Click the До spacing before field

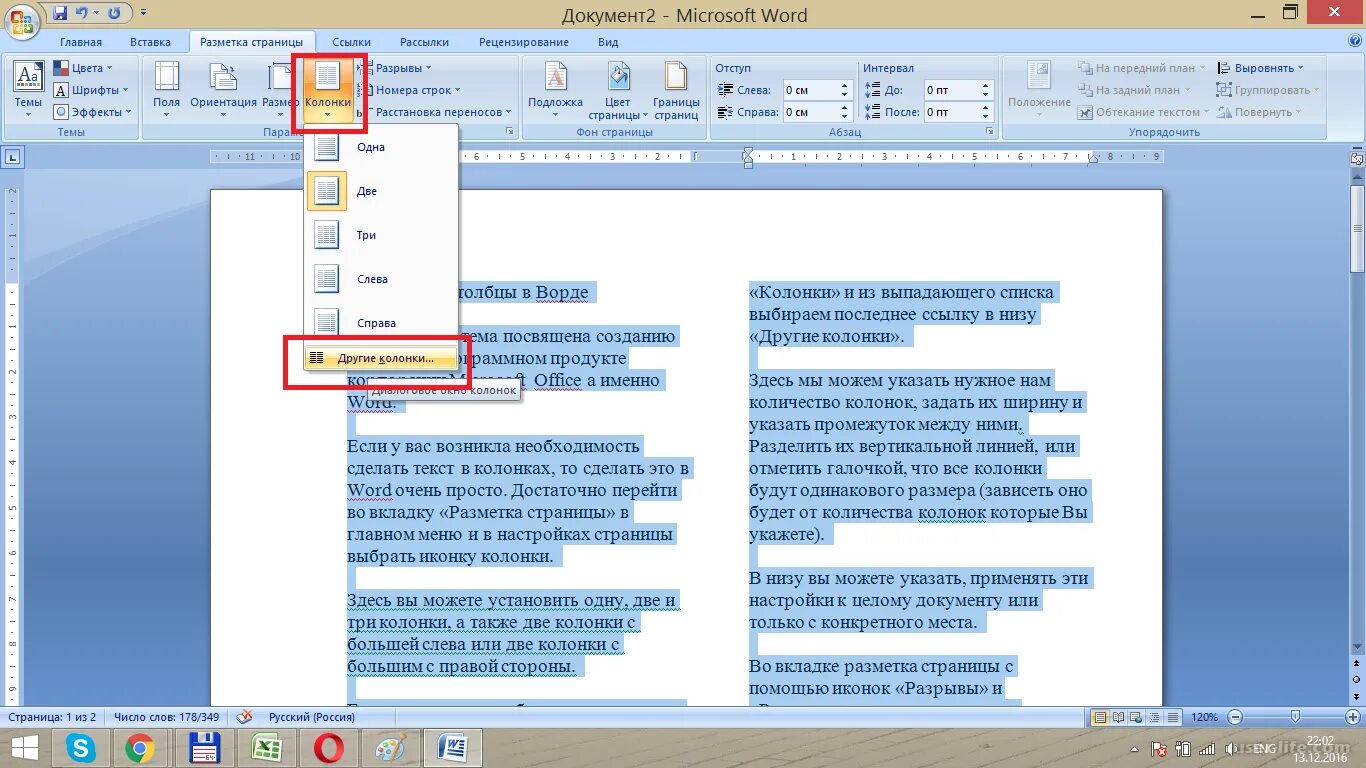(951, 90)
